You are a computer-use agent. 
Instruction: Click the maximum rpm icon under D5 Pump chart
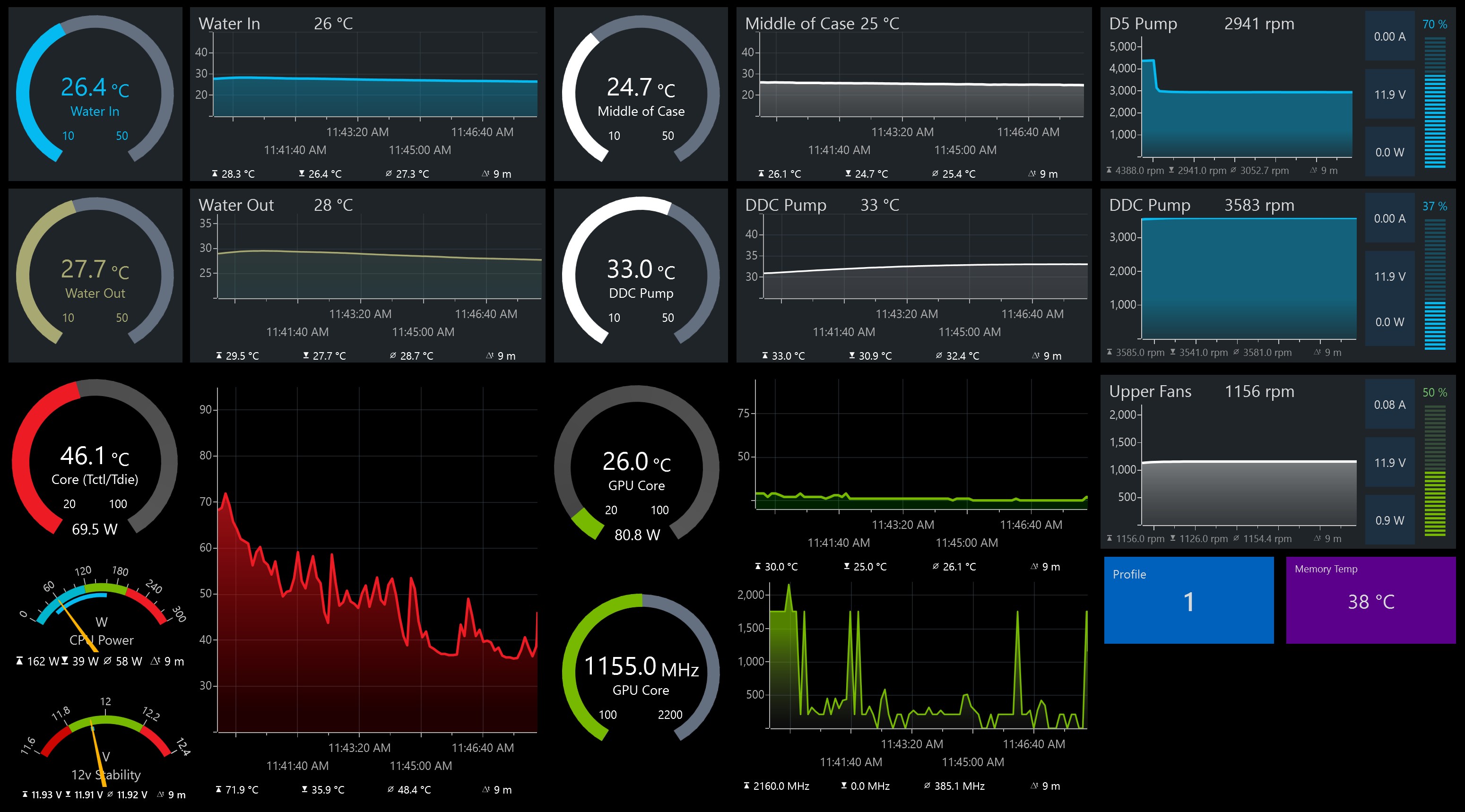pos(1109,170)
